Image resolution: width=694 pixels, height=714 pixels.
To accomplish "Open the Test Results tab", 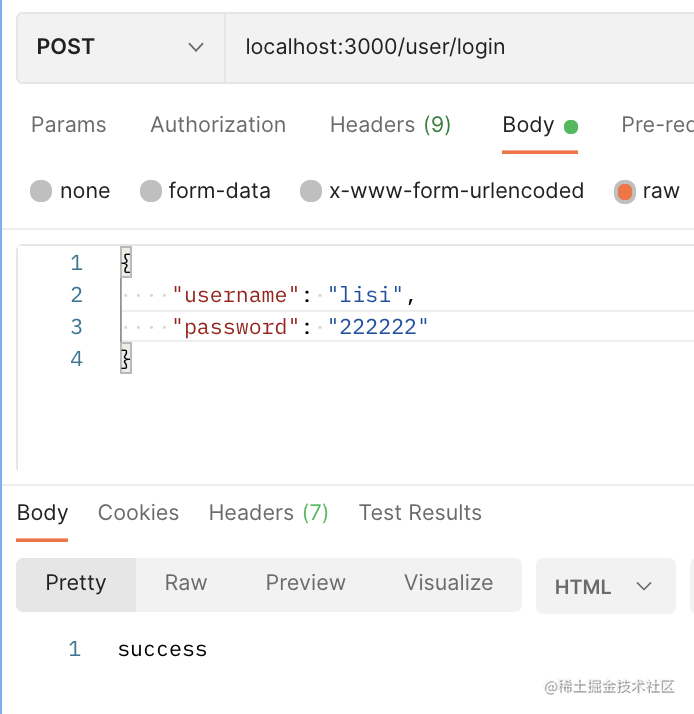I will [420, 513].
